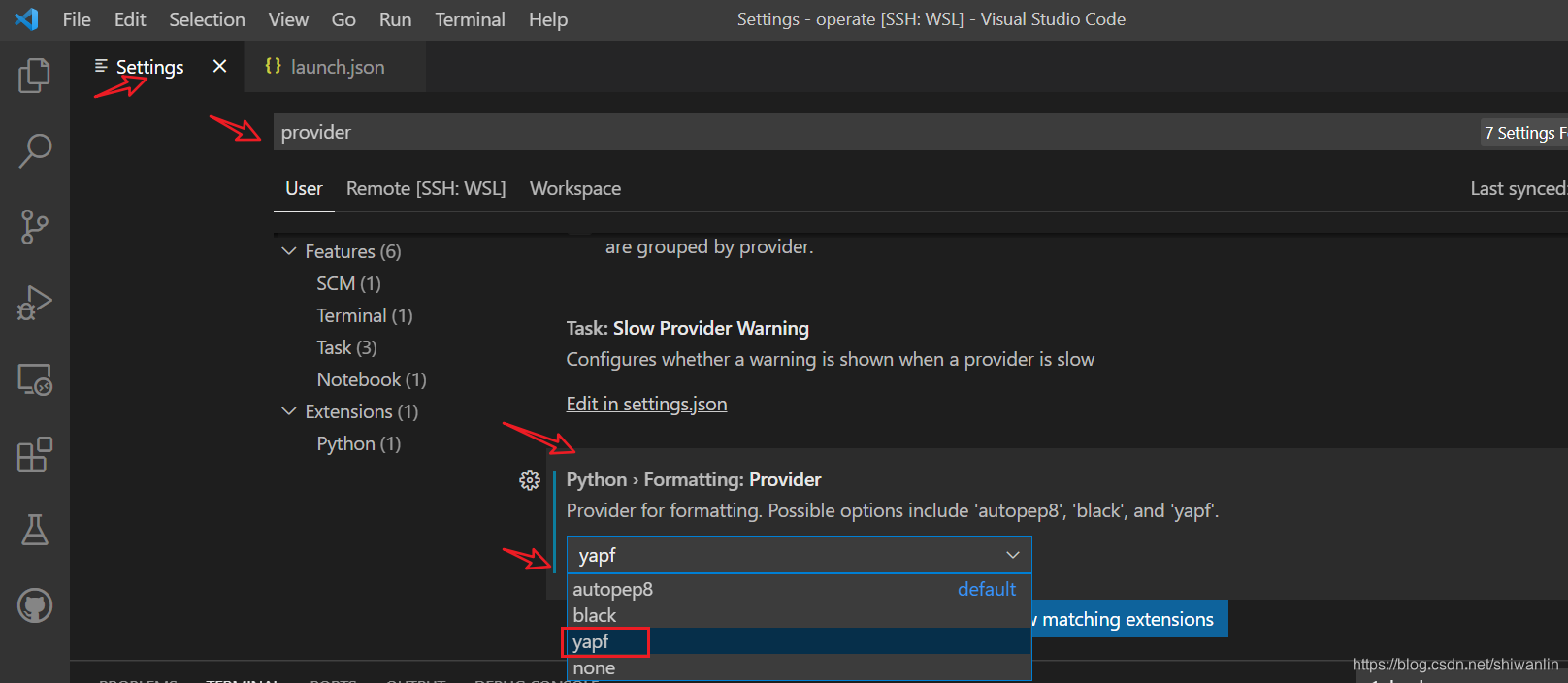Viewport: 1568px width, 683px height.
Task: Click the Task: Slow Provider Warning heading
Action: [x=688, y=328]
